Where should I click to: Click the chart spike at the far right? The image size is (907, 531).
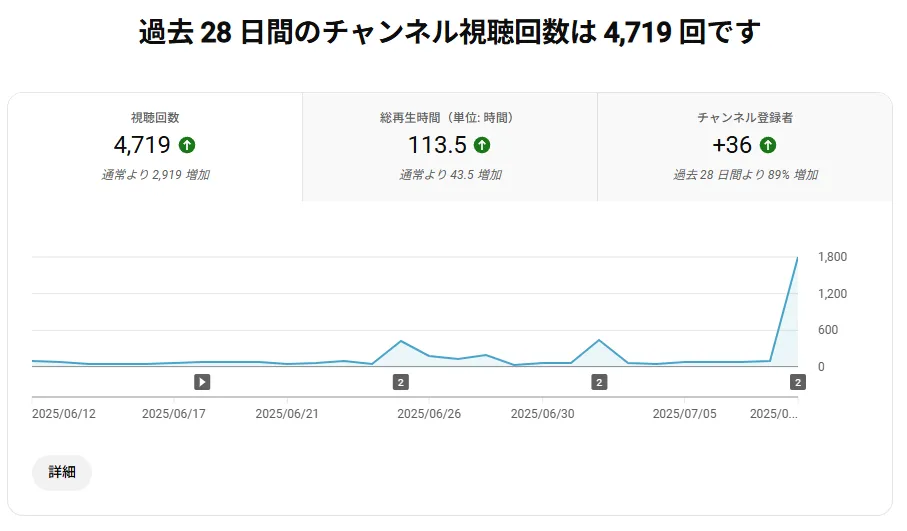pyautogui.click(x=796, y=259)
